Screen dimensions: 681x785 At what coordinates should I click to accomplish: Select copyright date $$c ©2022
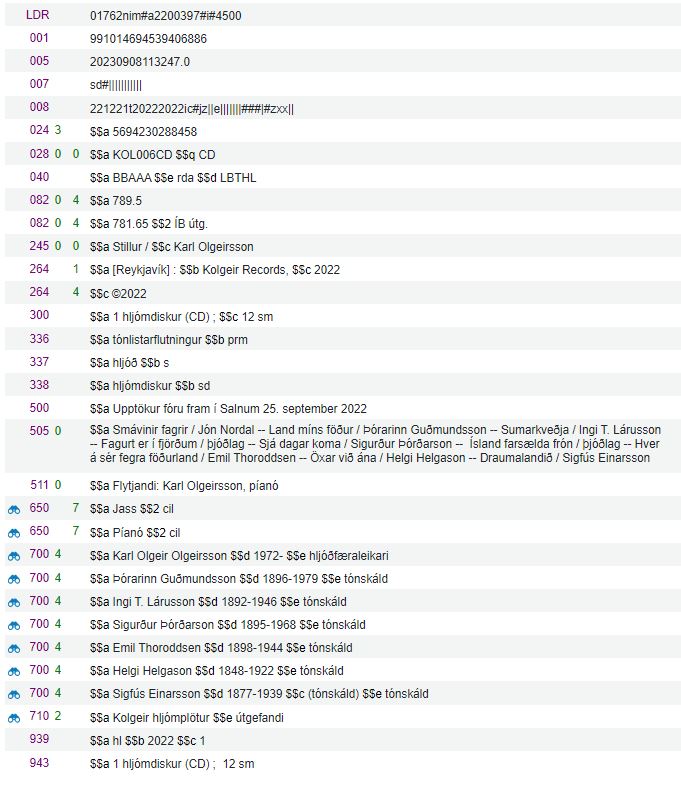click(118, 294)
